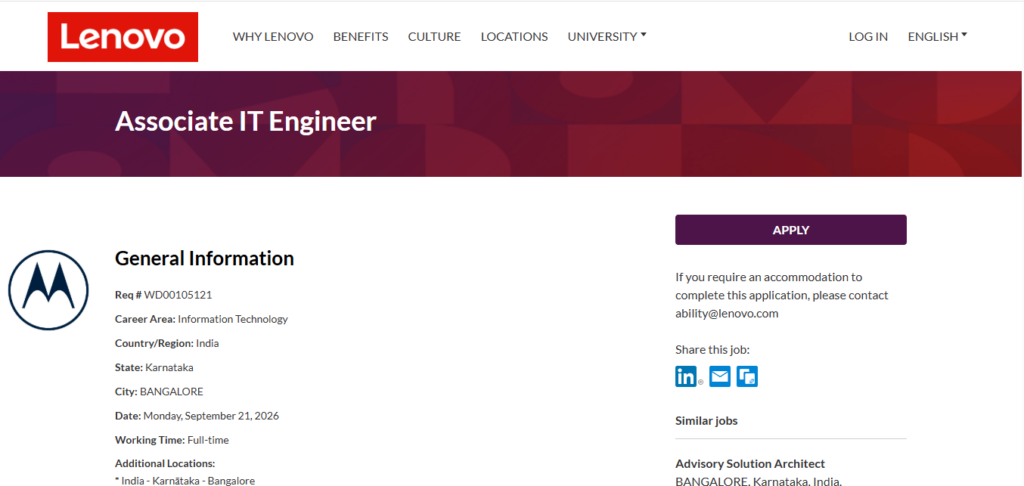1024x486 pixels.
Task: Select City BANGALORE text
Action: [159, 391]
